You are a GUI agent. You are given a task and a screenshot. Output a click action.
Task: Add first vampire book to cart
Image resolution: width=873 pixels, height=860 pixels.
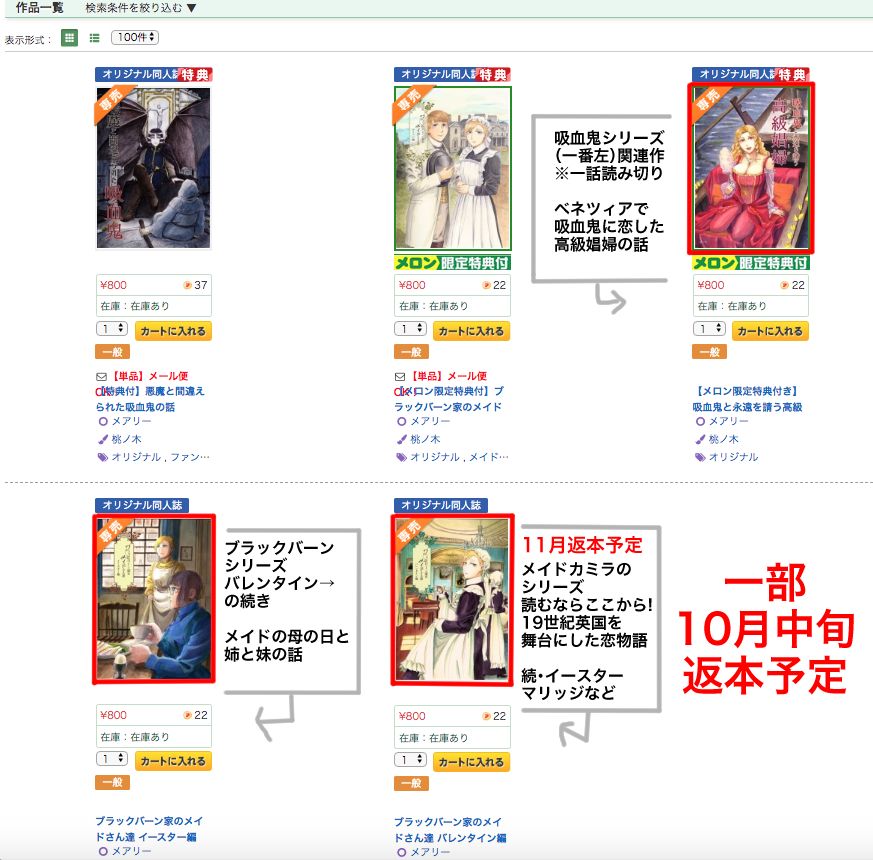click(173, 331)
